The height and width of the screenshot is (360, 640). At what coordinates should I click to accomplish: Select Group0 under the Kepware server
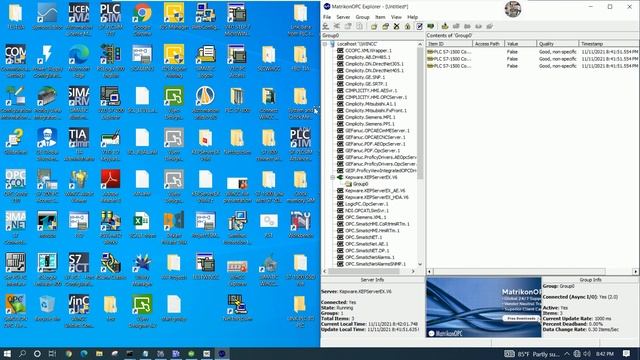click(360, 184)
